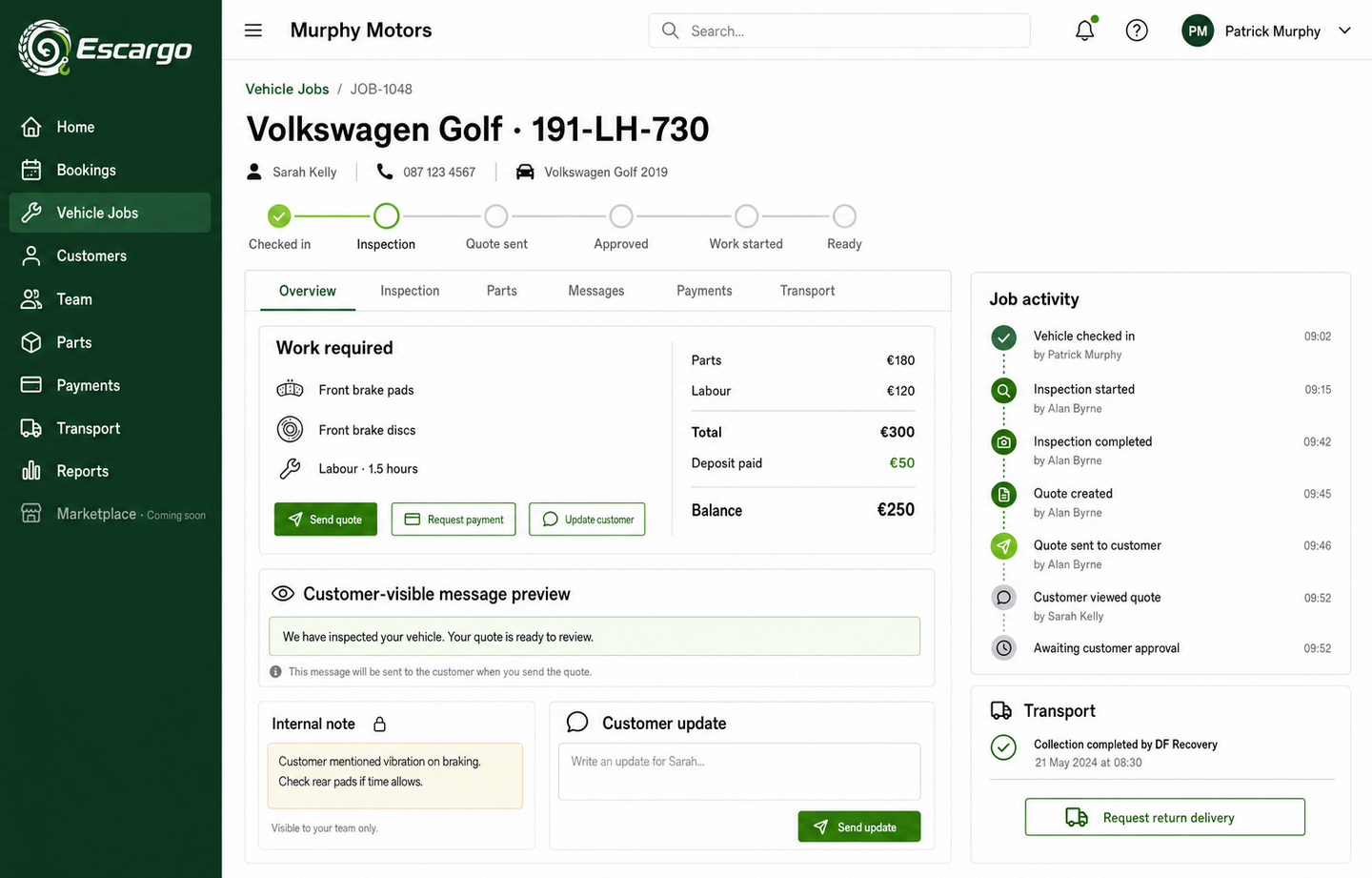Click the internal note text area

[395, 776]
